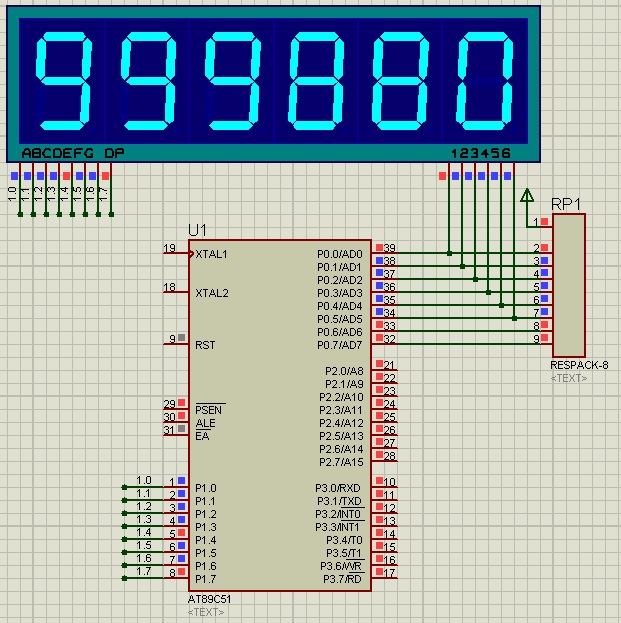Click pin number 9 at RST
This screenshot has width=621, height=623.
click(x=172, y=339)
